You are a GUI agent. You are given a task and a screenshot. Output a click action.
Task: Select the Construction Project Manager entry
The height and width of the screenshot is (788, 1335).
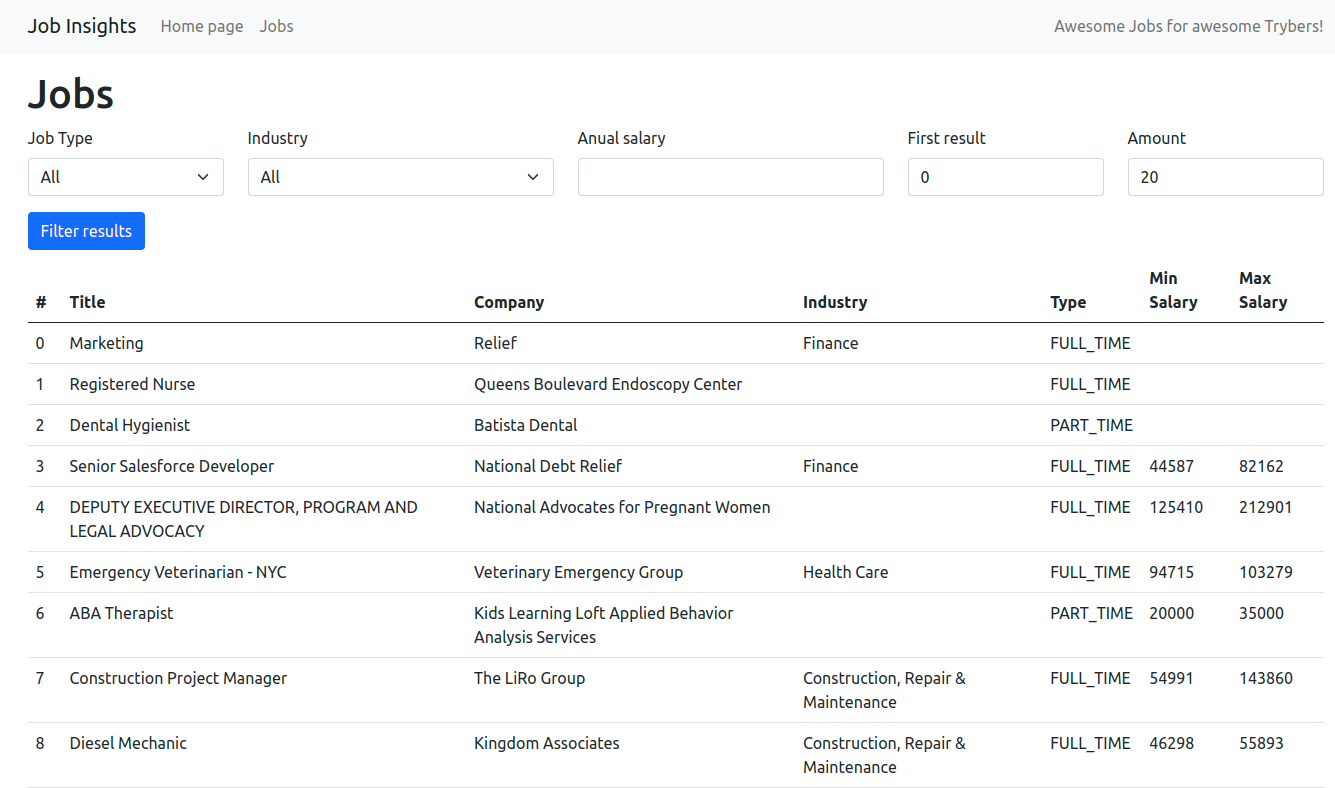click(x=178, y=678)
